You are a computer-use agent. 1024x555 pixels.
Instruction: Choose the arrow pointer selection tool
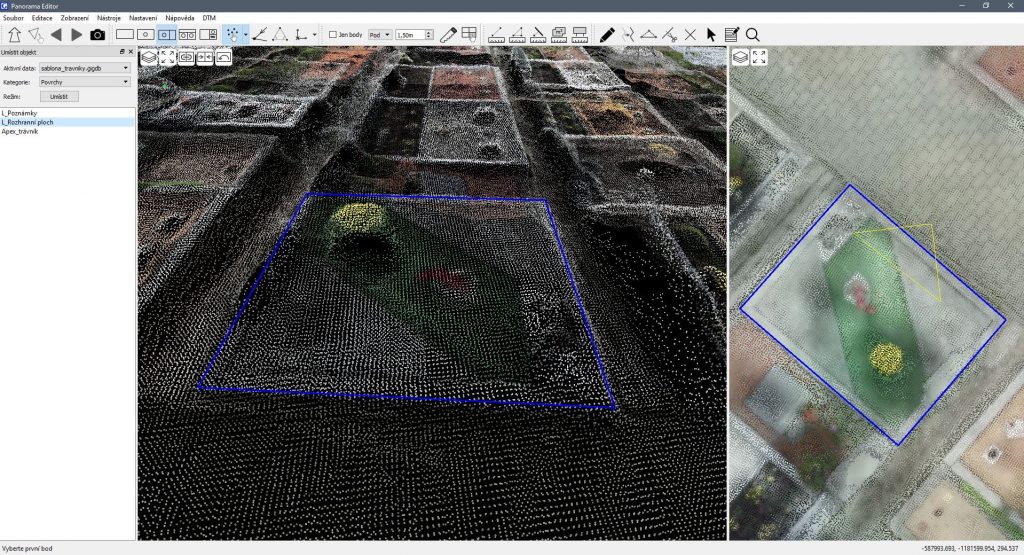711,34
